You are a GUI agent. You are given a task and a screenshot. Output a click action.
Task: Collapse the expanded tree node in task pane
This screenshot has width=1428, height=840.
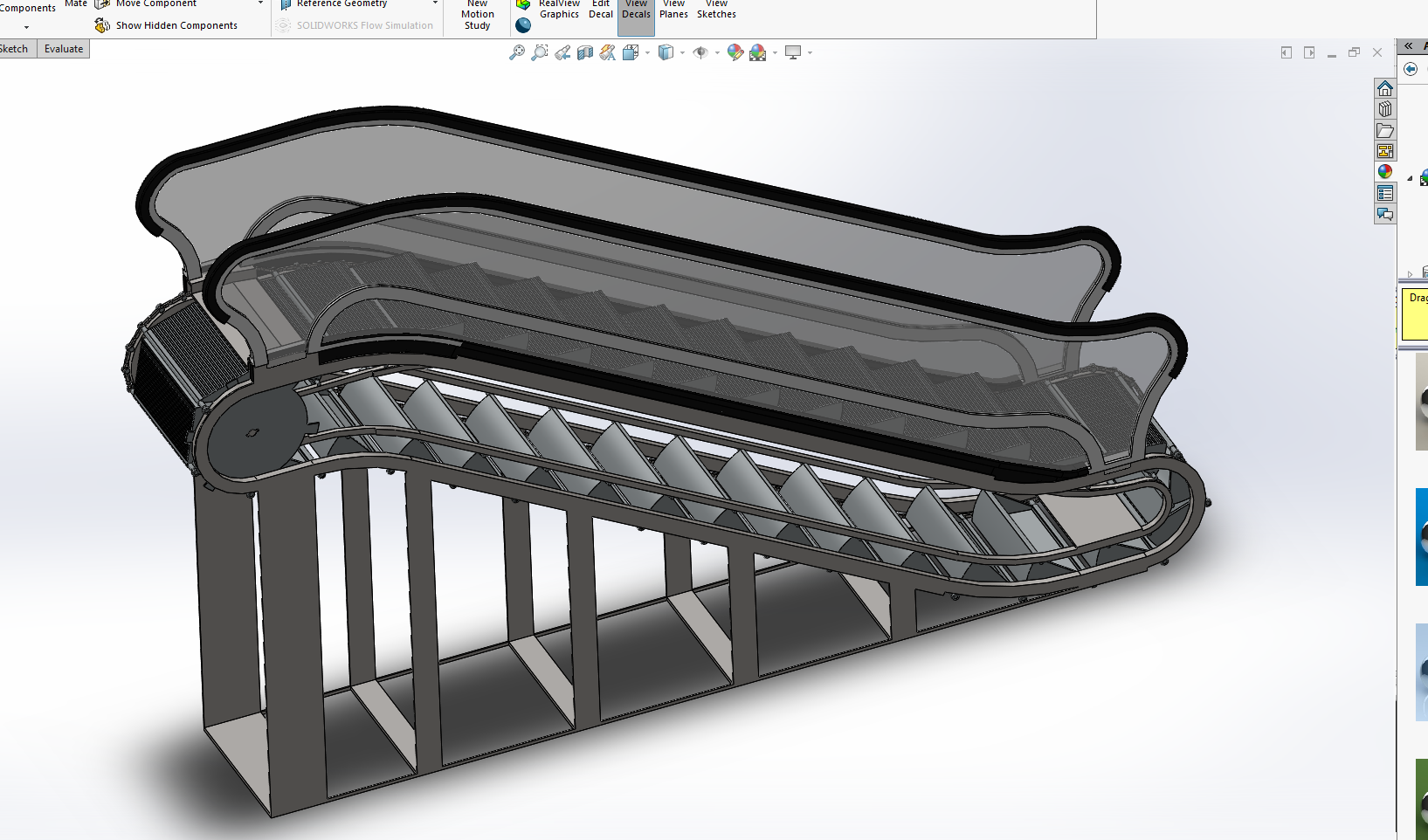coord(1410,179)
